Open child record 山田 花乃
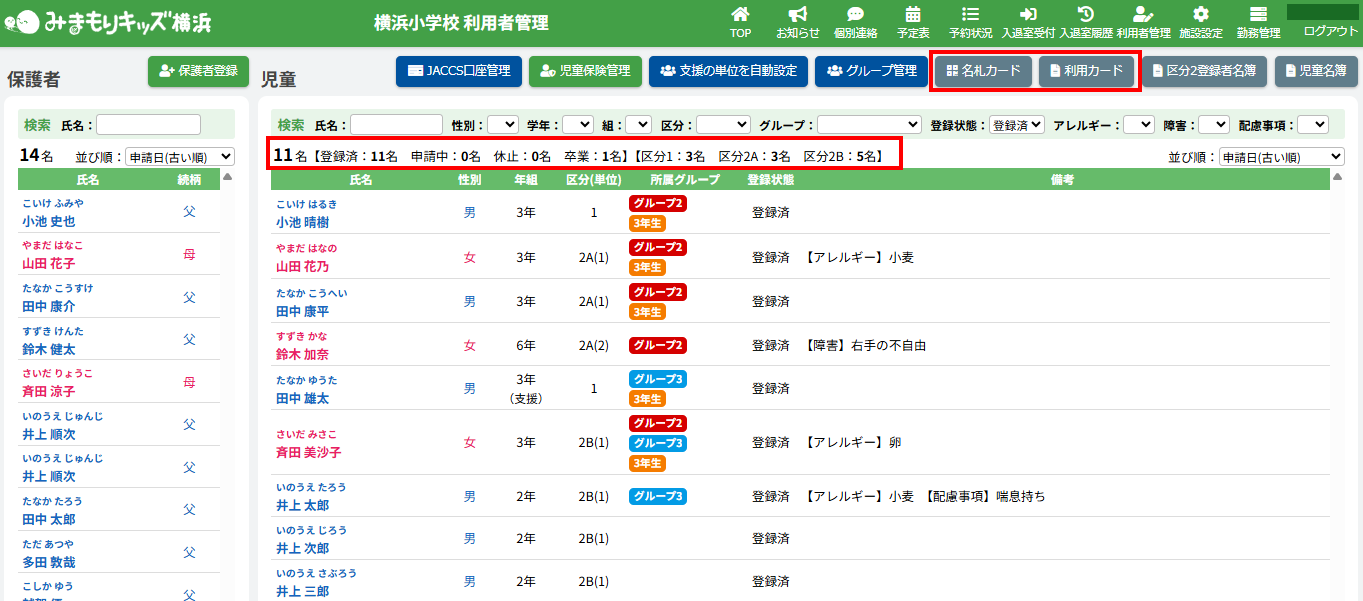The image size is (1363, 601). (x=302, y=267)
